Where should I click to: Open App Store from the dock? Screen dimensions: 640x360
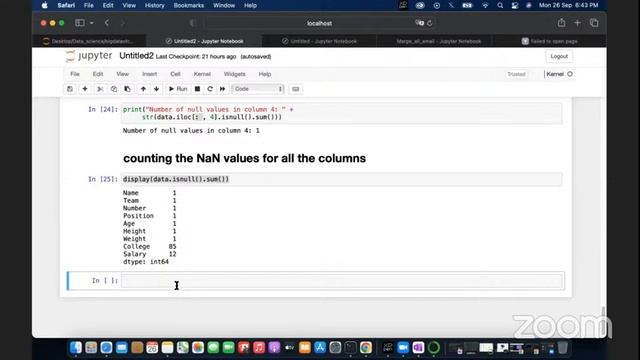coord(320,347)
